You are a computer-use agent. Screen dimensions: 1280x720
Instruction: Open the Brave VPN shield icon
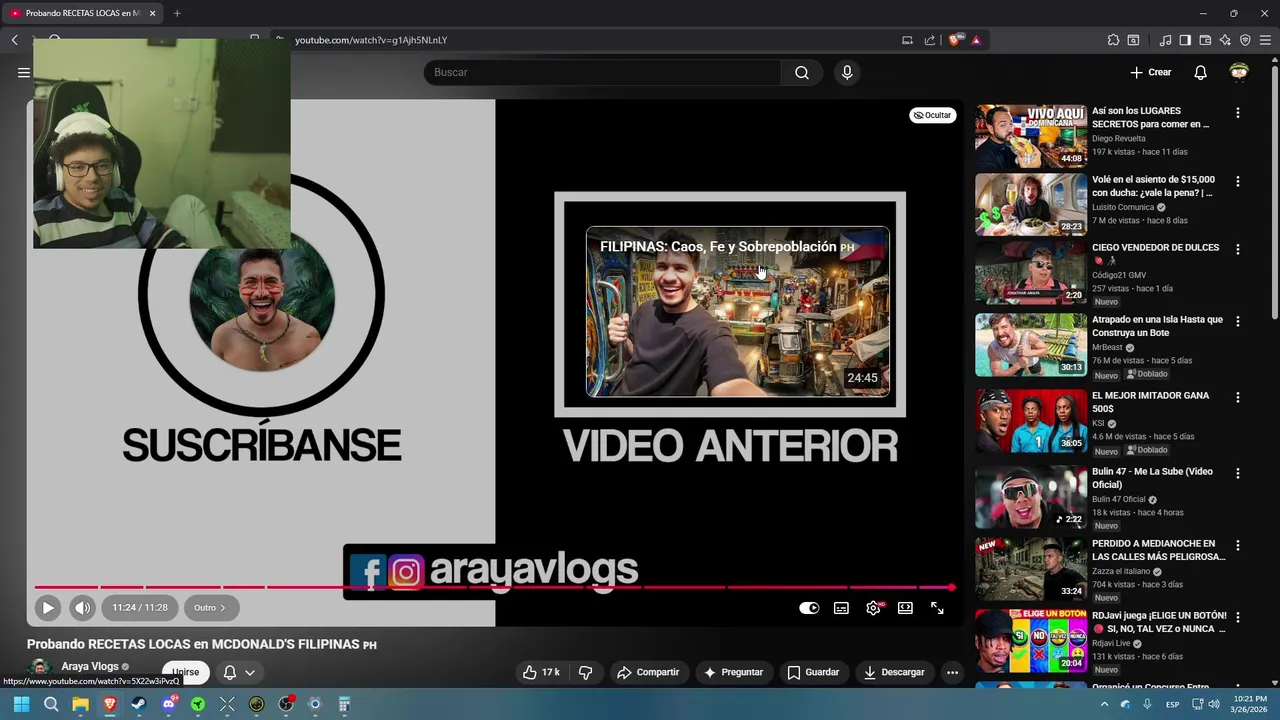(x=1245, y=40)
